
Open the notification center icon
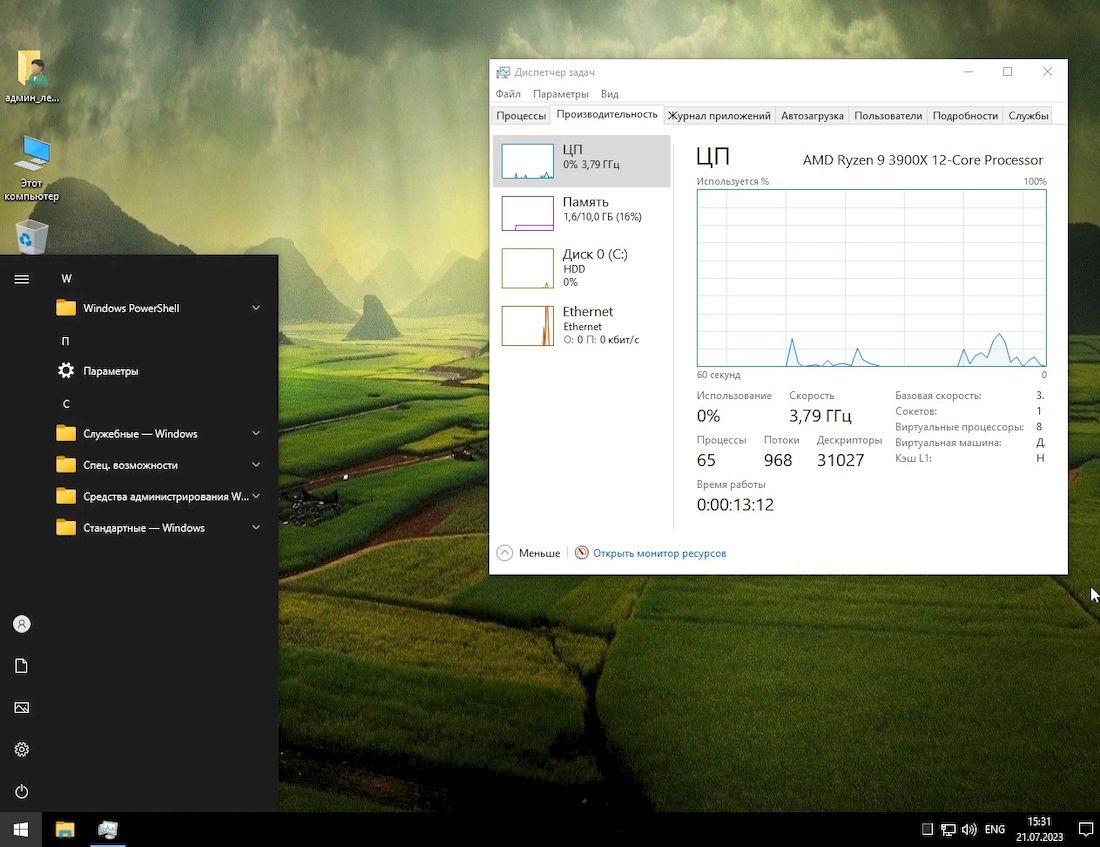[1085, 830]
